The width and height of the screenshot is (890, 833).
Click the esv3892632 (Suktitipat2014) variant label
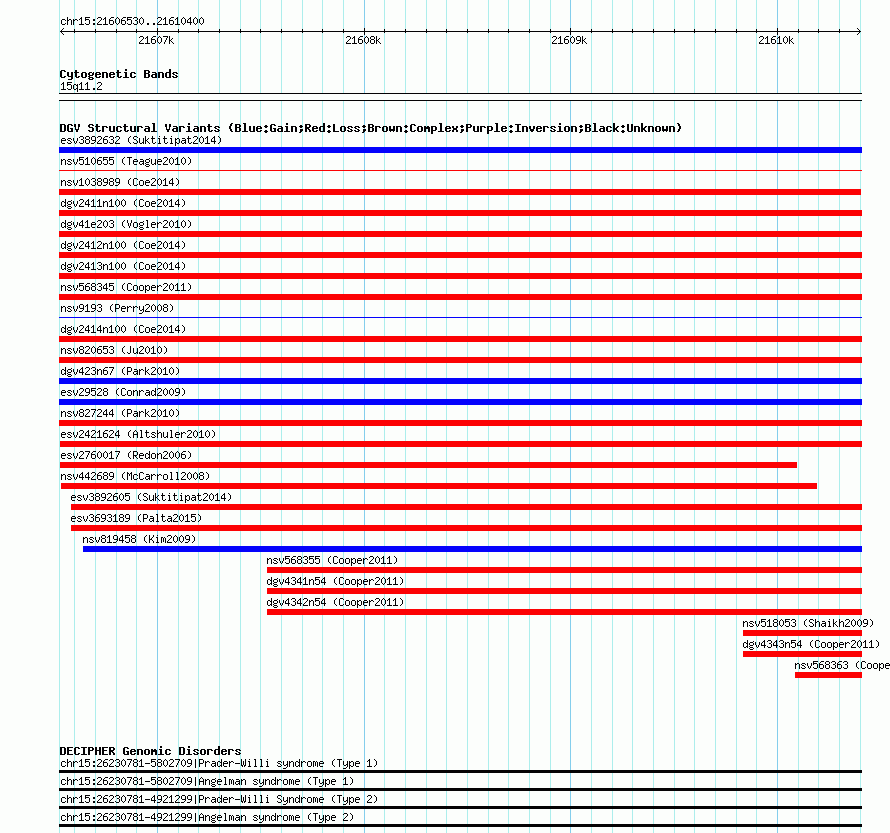[x=141, y=140]
